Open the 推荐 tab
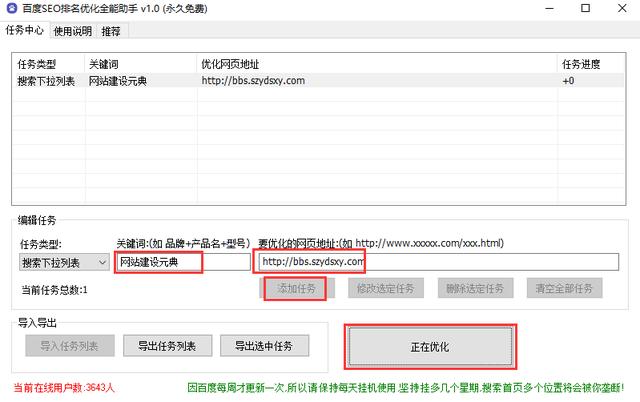The height and width of the screenshot is (402, 640). pos(111,31)
